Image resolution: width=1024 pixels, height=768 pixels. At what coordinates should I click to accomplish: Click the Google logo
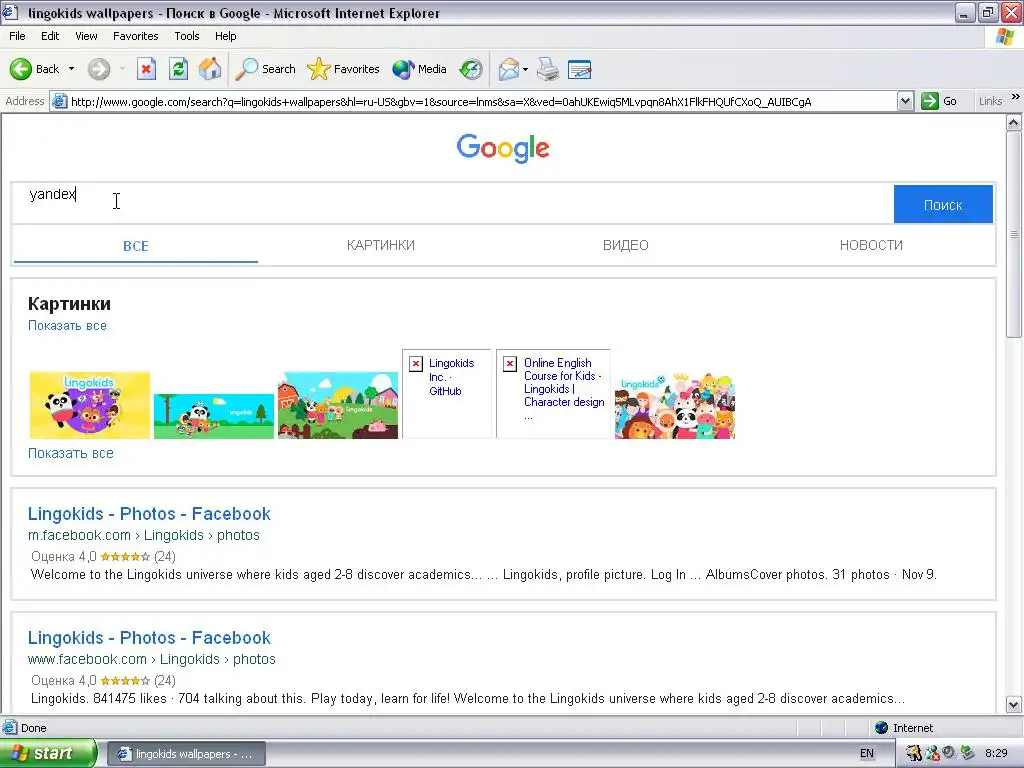(x=503, y=148)
